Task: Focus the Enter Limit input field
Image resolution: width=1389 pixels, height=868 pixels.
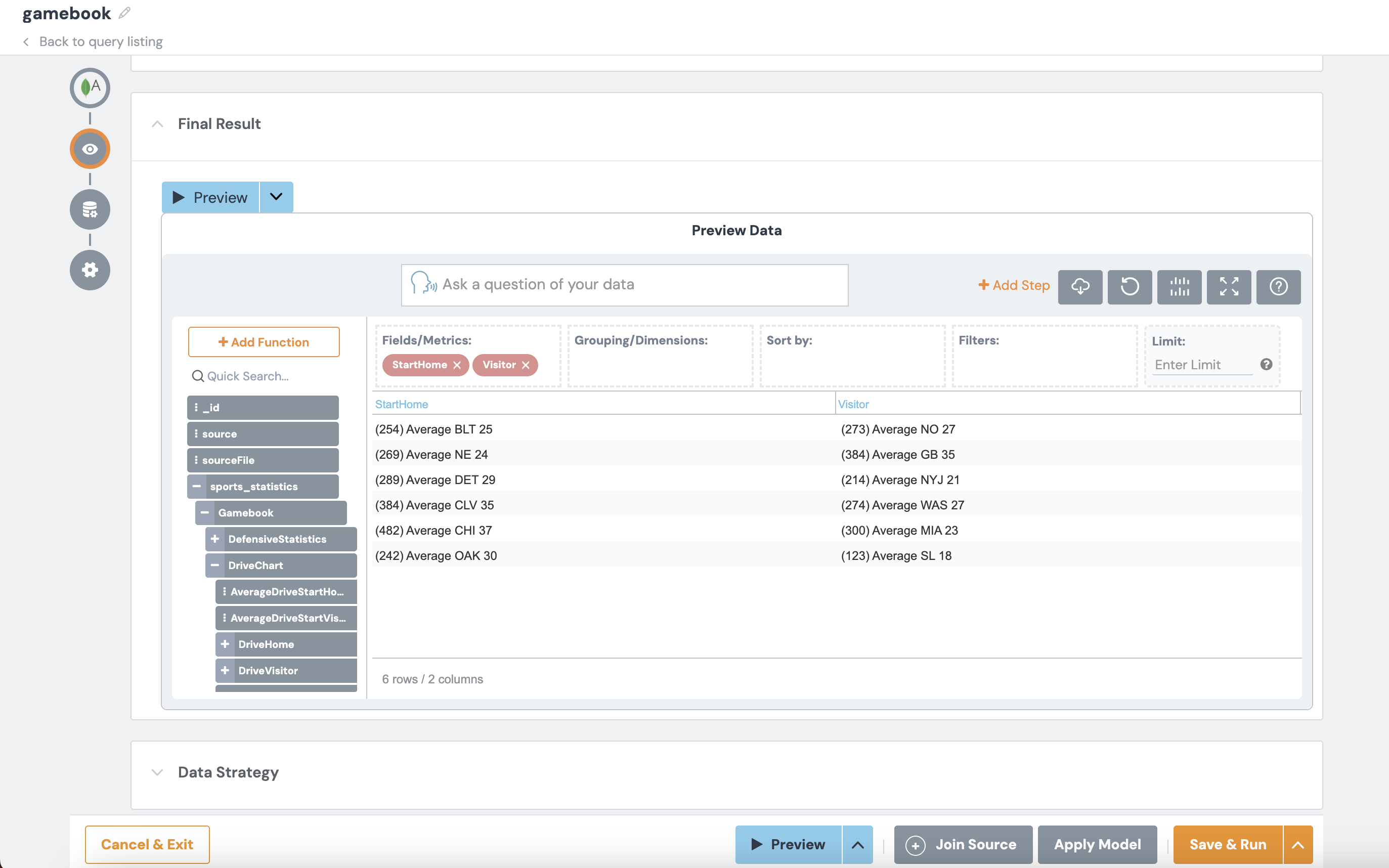Action: [1202, 365]
